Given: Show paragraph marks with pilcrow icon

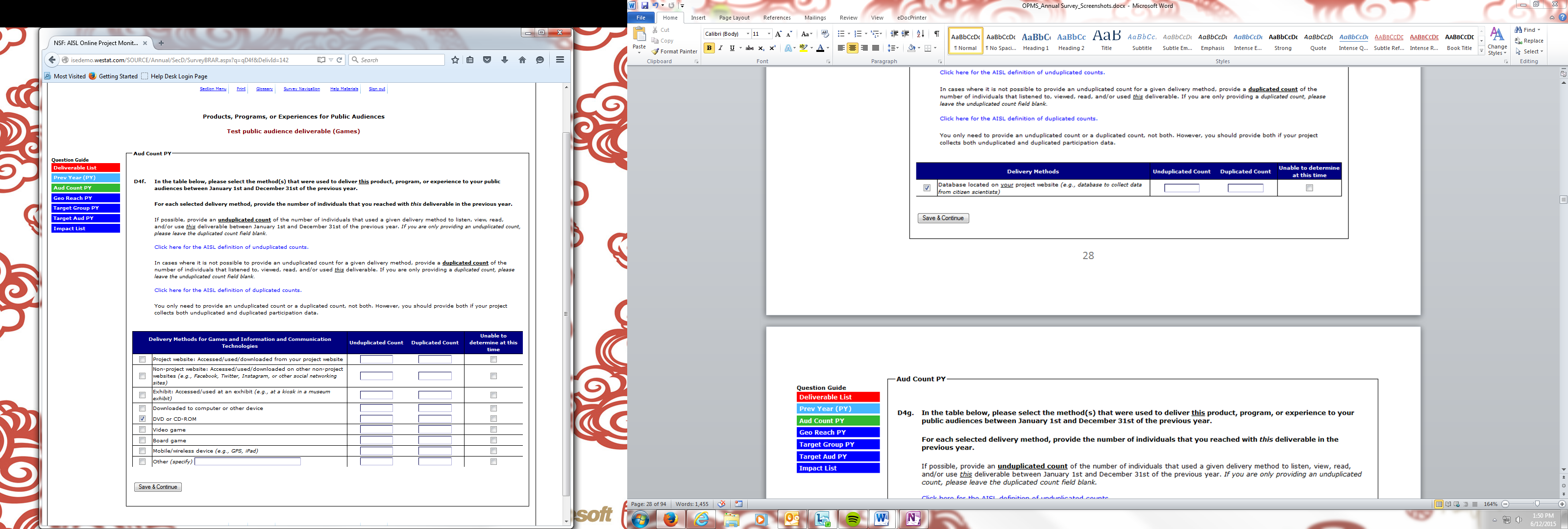Looking at the screenshot, I should tap(936, 33).
